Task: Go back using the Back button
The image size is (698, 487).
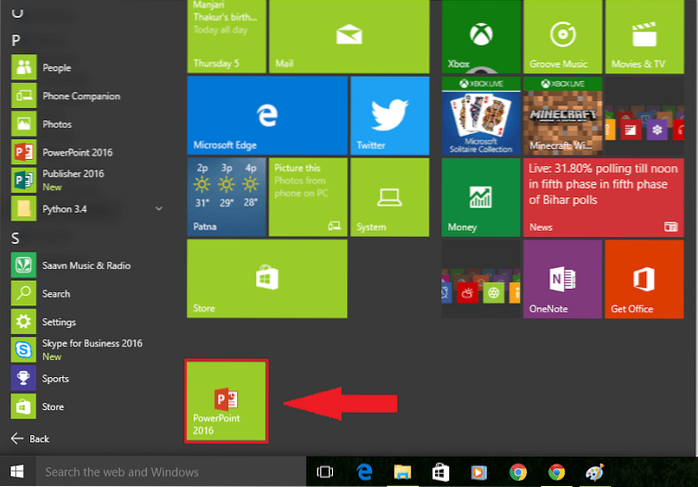Action: (x=30, y=439)
